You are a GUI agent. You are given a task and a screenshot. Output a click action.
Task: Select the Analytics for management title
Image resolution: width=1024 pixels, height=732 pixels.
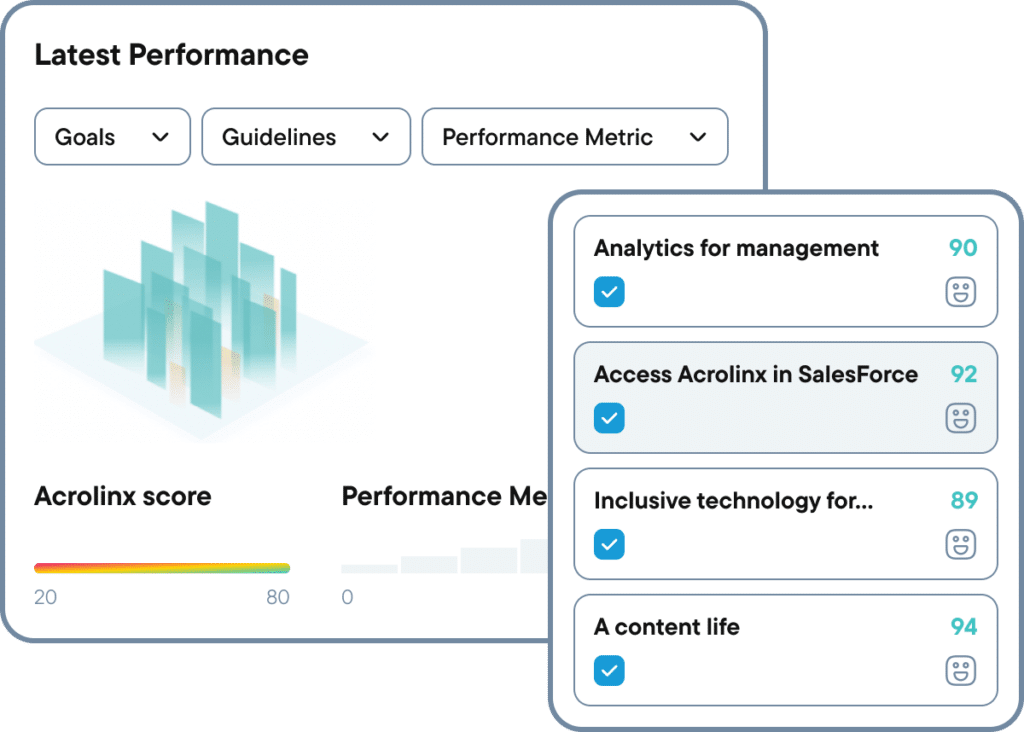tap(736, 248)
